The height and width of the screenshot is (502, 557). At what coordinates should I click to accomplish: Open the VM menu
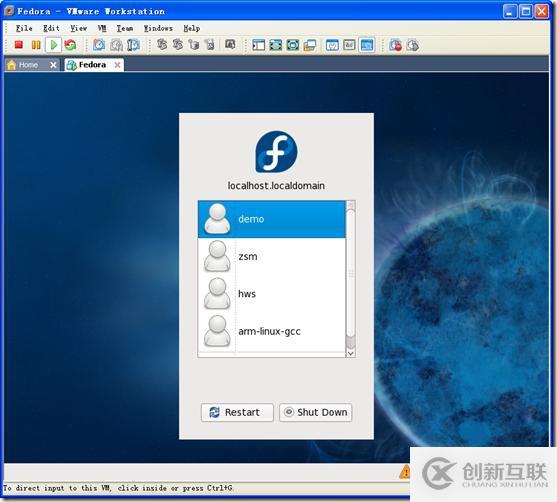102,28
